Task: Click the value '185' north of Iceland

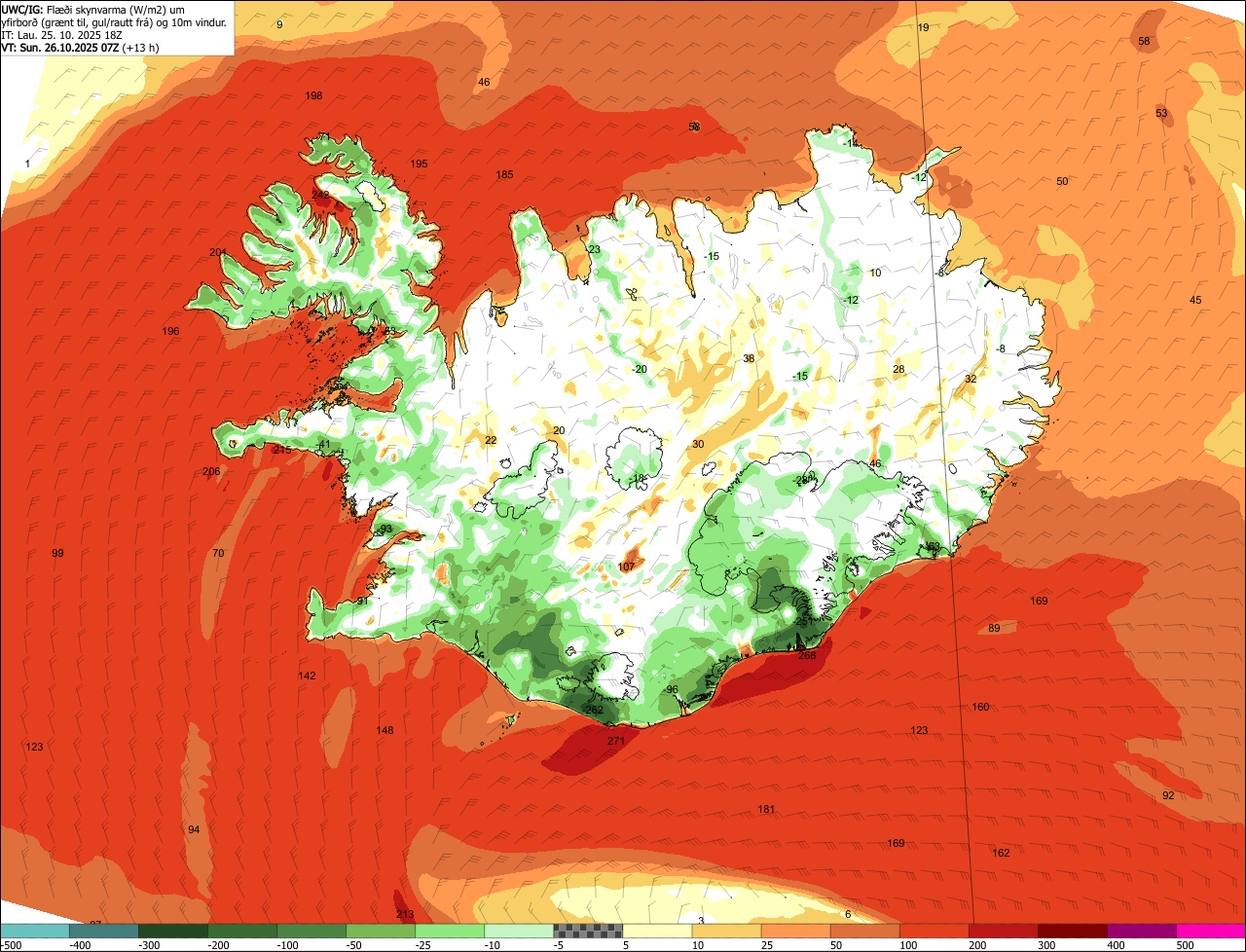Action: (504, 174)
